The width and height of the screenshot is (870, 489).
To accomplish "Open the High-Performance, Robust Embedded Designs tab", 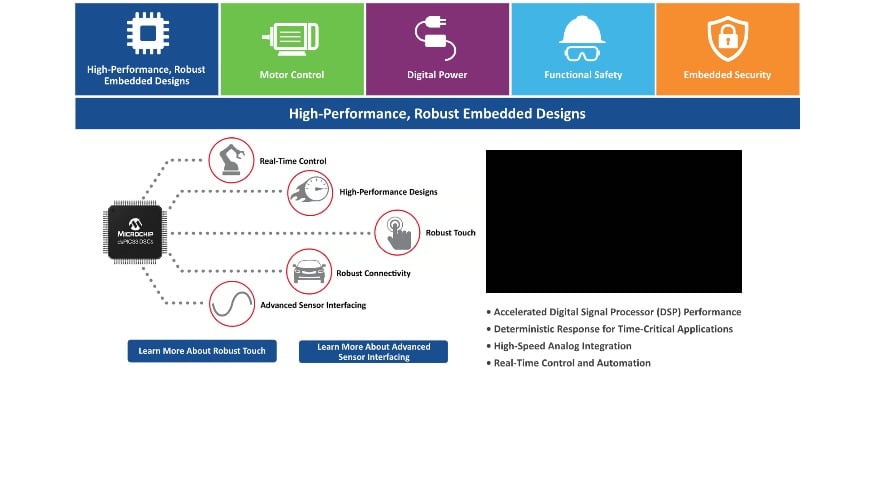I will pos(147,75).
